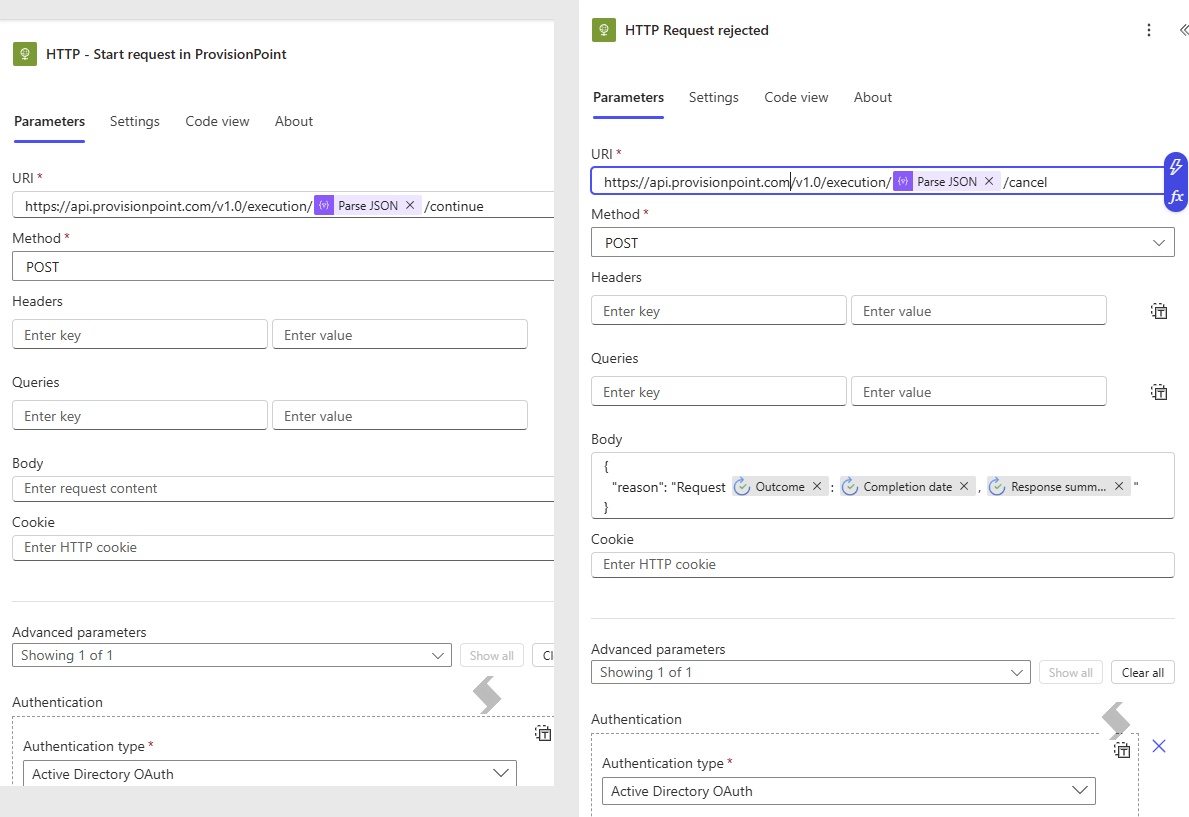Image resolution: width=1189 pixels, height=817 pixels.
Task: Open Authentication type dropdown in rejected panel
Action: point(849,791)
